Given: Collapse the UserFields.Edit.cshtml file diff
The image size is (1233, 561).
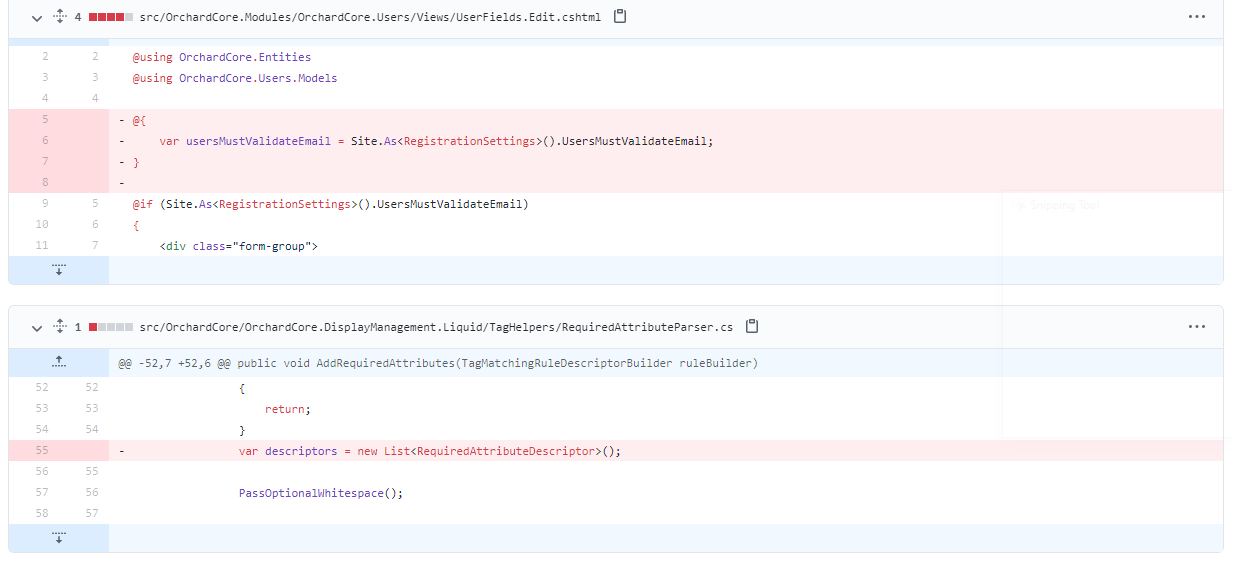Looking at the screenshot, I should [37, 17].
